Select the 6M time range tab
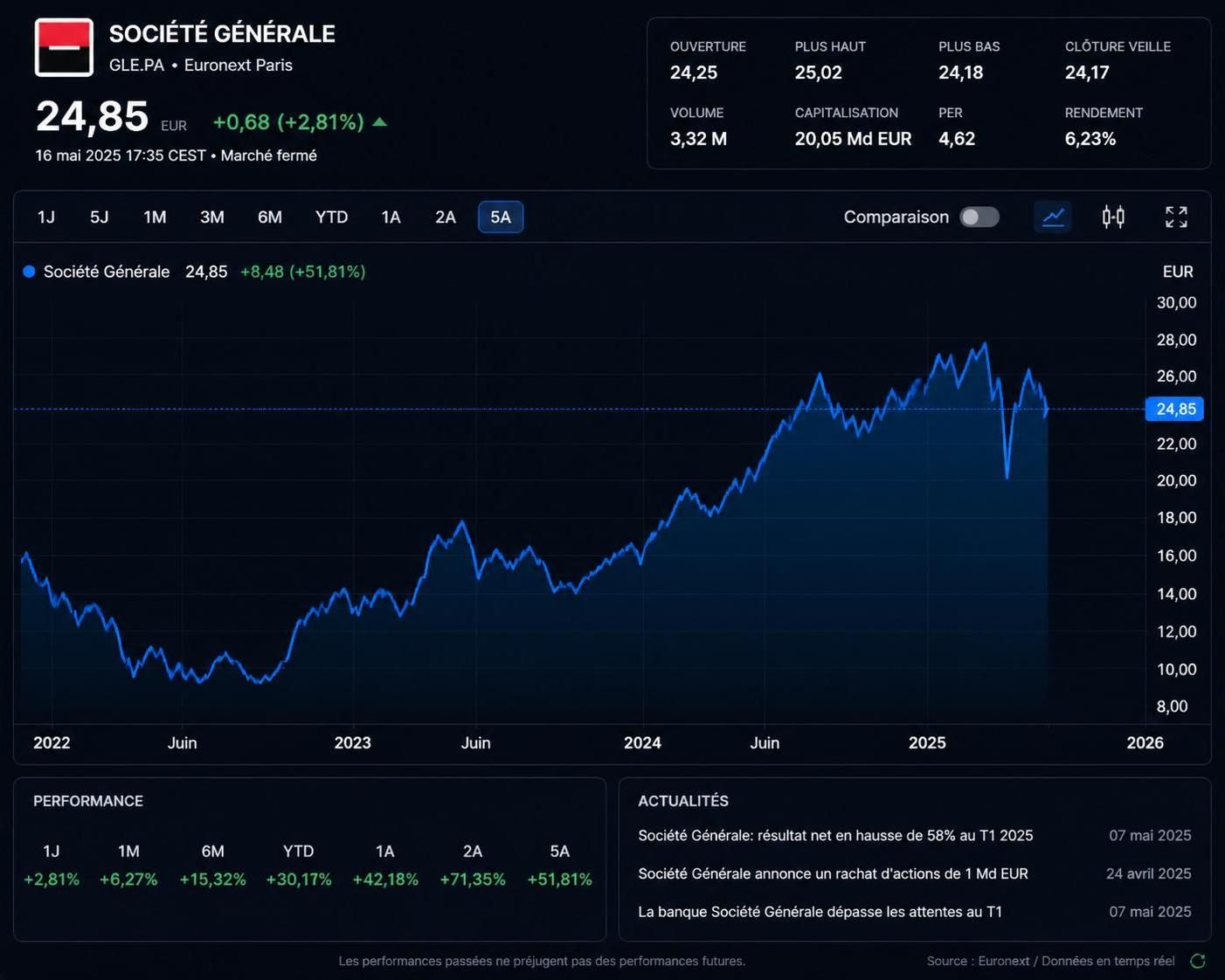This screenshot has width=1225, height=980. [270, 217]
